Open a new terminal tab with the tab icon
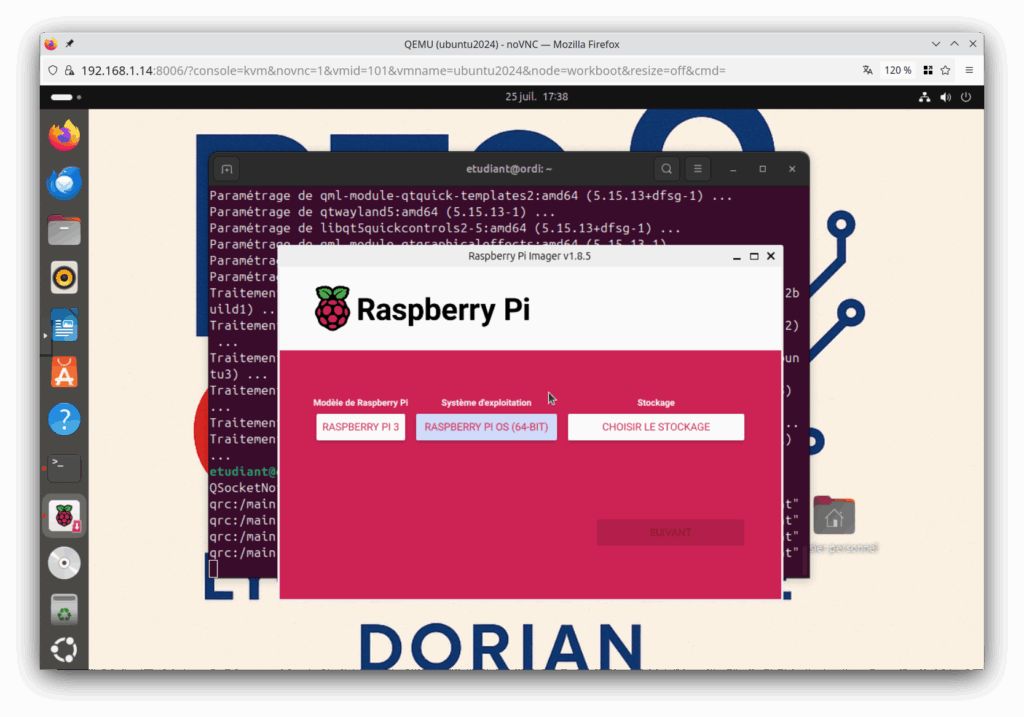The width and height of the screenshot is (1024, 717). tap(227, 169)
